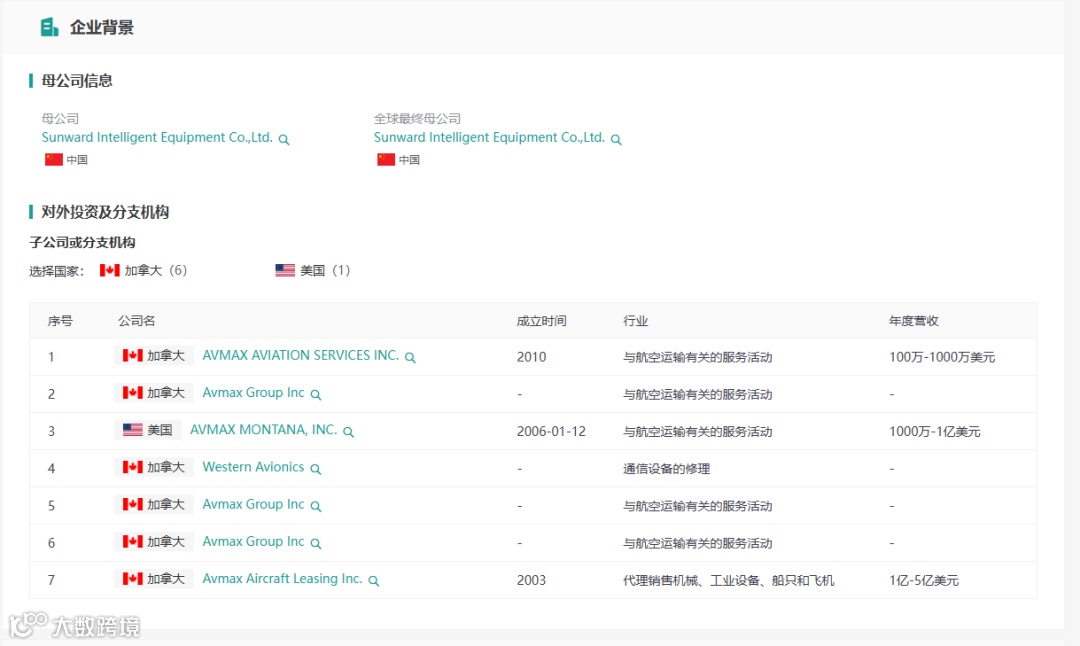1080x646 pixels.
Task: Click China flag under 母公司
Action: pos(54,159)
